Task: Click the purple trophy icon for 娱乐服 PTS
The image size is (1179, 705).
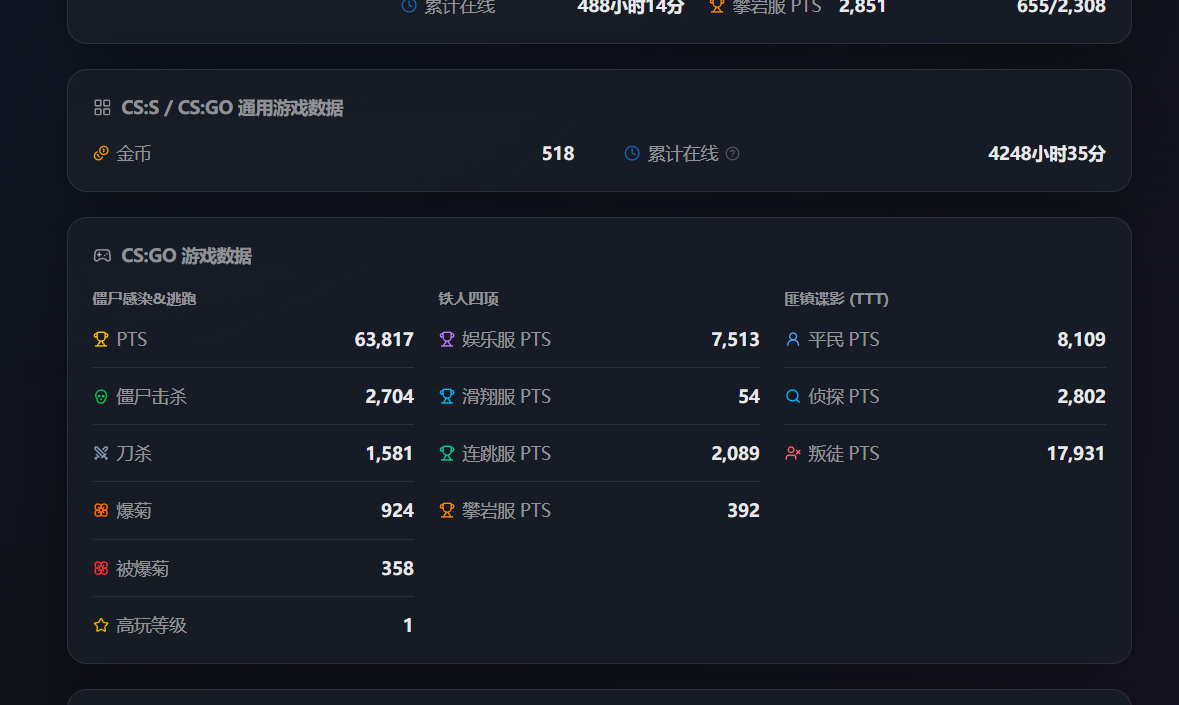Action: [447, 339]
